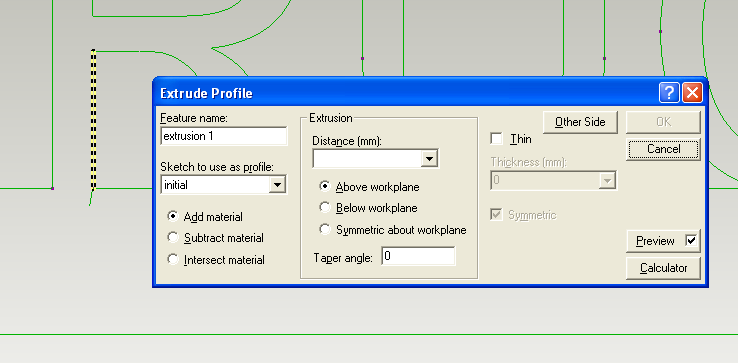Open the dialog help question-mark button
The image size is (738, 363).
(669, 93)
